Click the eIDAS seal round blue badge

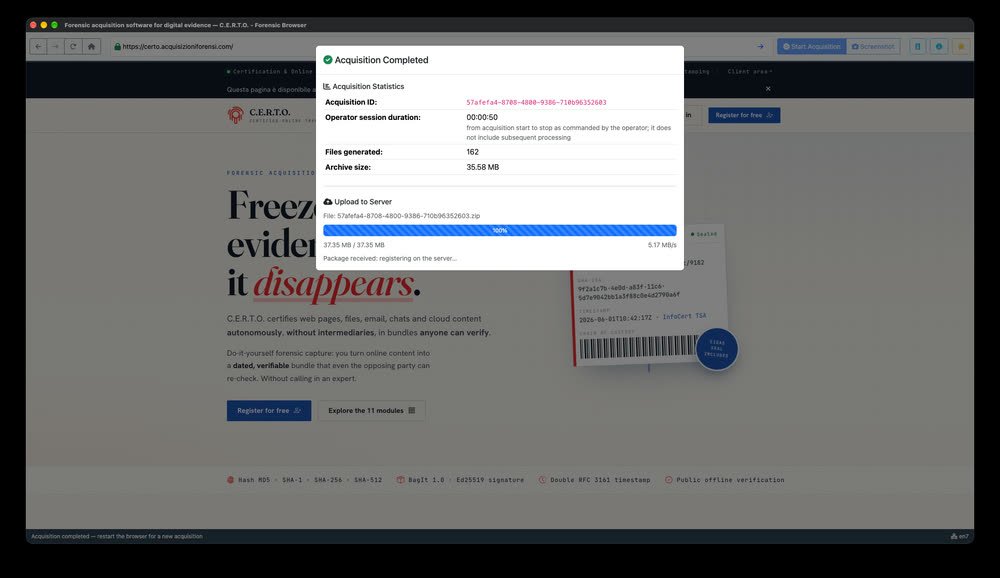(717, 349)
